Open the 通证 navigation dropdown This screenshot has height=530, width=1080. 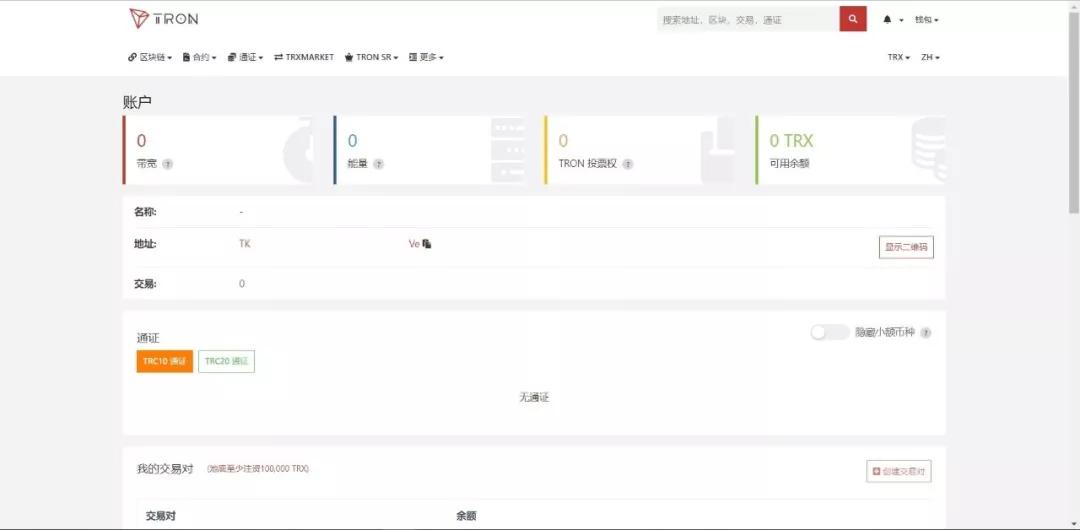pyautogui.click(x=245, y=57)
